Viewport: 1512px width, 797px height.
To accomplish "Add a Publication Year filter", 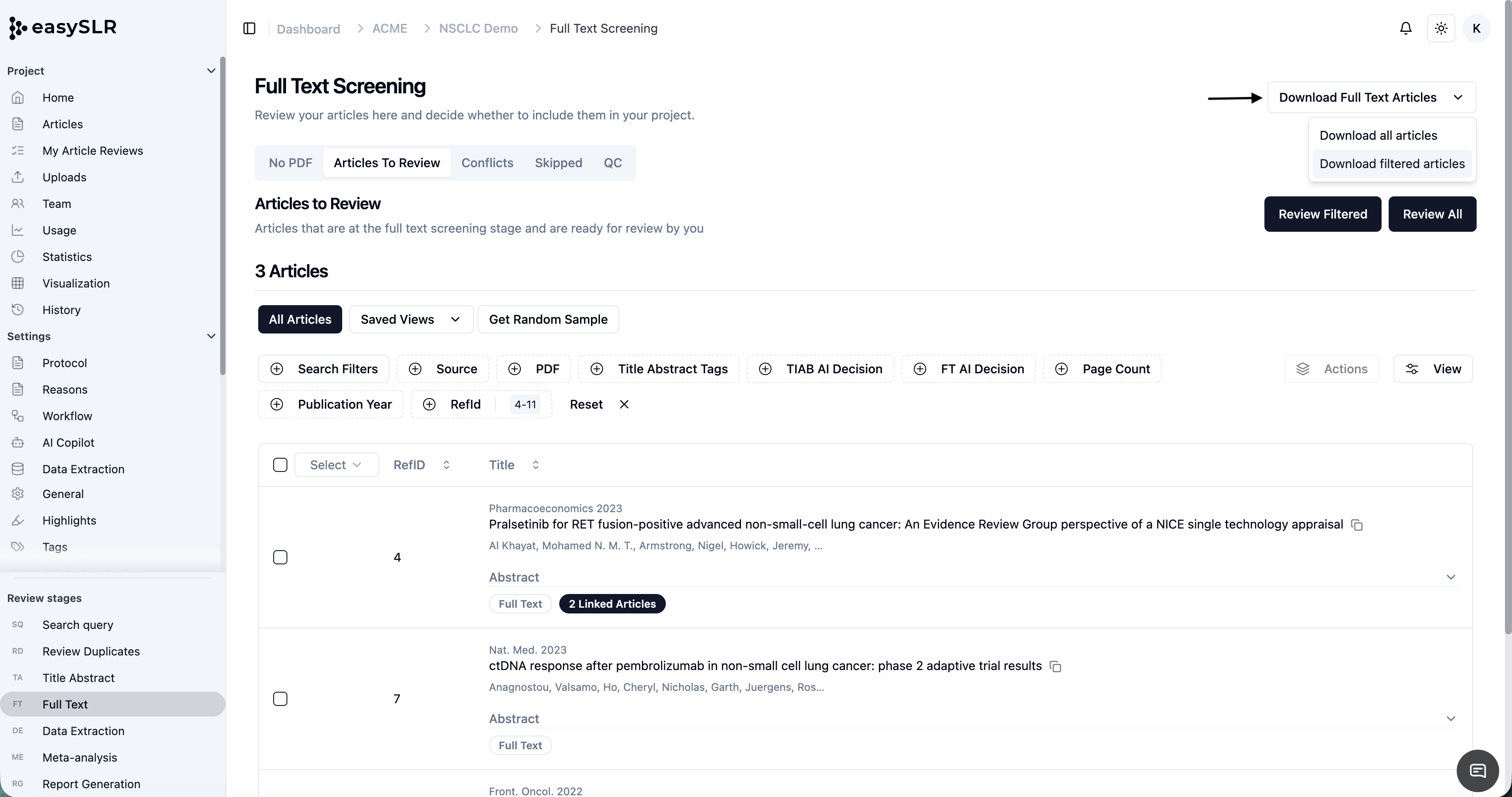I will coord(331,404).
